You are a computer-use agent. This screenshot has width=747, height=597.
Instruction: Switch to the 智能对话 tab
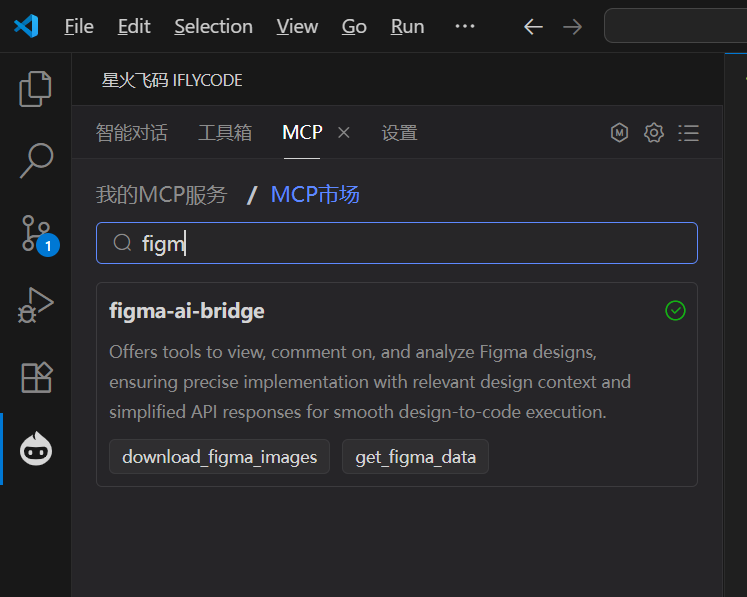(x=131, y=132)
